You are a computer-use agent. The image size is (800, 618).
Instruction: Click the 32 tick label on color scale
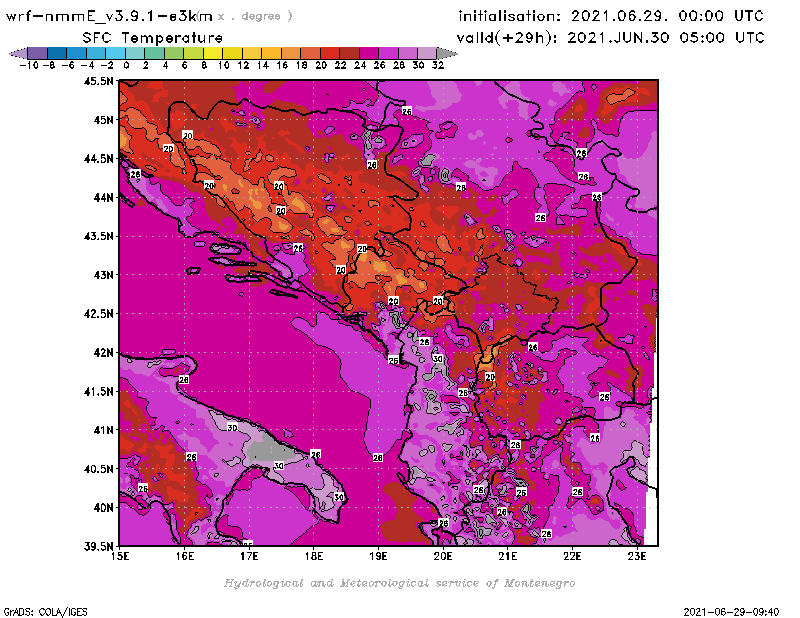[x=438, y=65]
